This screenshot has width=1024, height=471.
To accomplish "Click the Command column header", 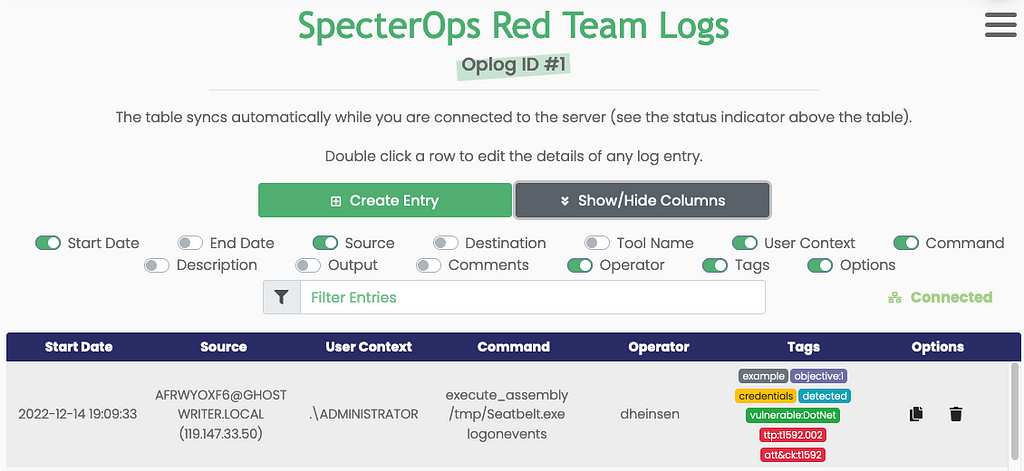I will click(x=513, y=347).
